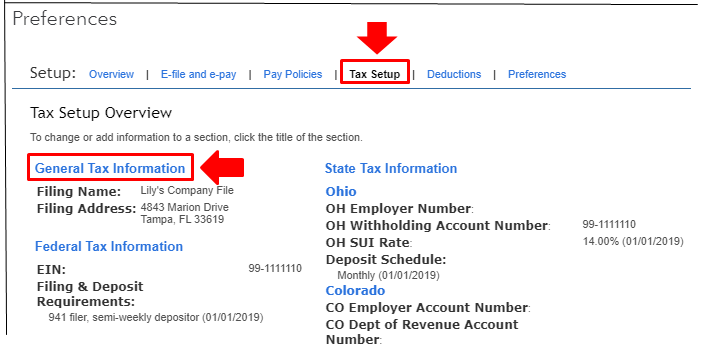
Task: Click the Monthly (01/01/2019) deposit schedule
Action: (388, 275)
